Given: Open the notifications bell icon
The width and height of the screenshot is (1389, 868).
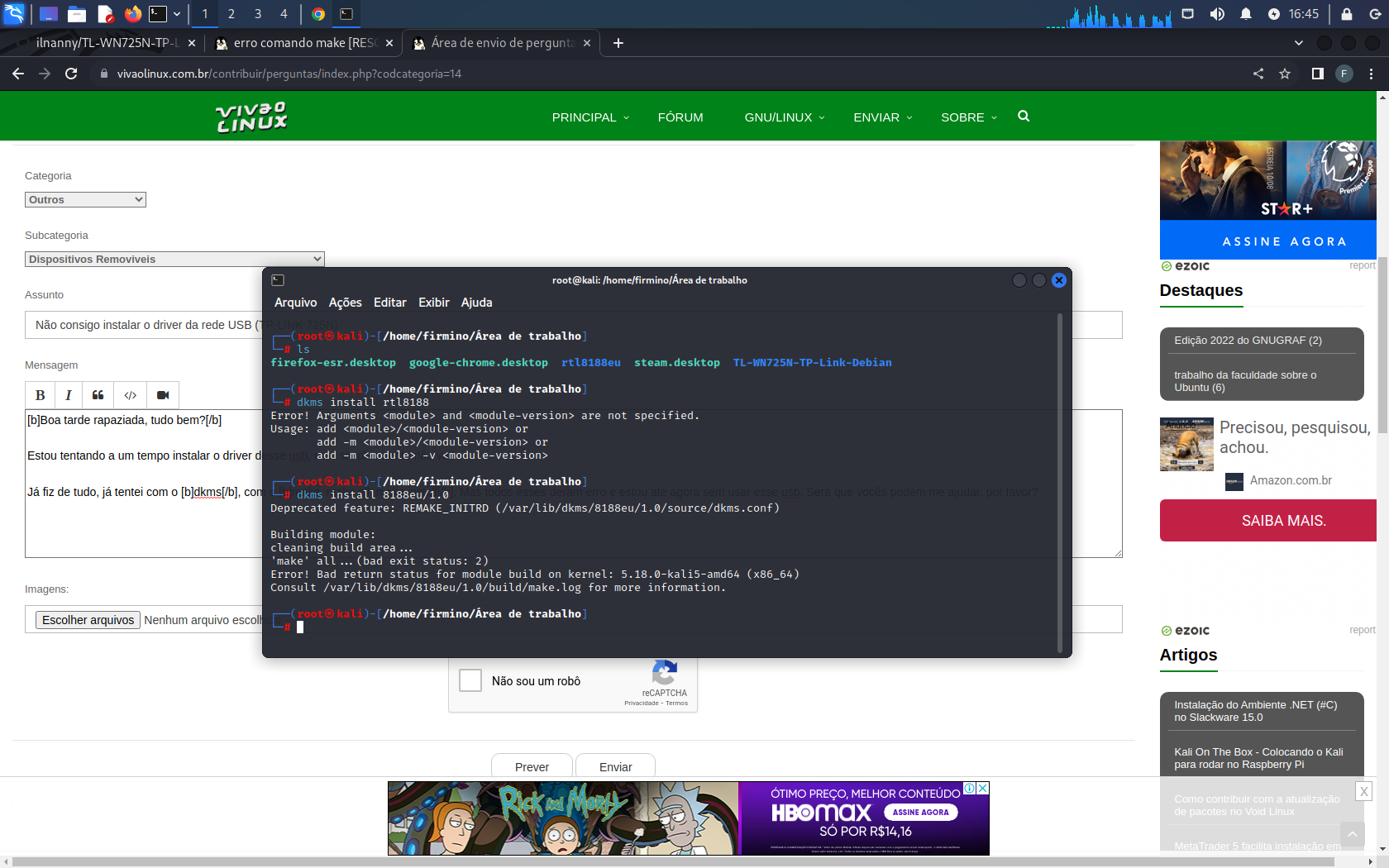Looking at the screenshot, I should (1246, 14).
